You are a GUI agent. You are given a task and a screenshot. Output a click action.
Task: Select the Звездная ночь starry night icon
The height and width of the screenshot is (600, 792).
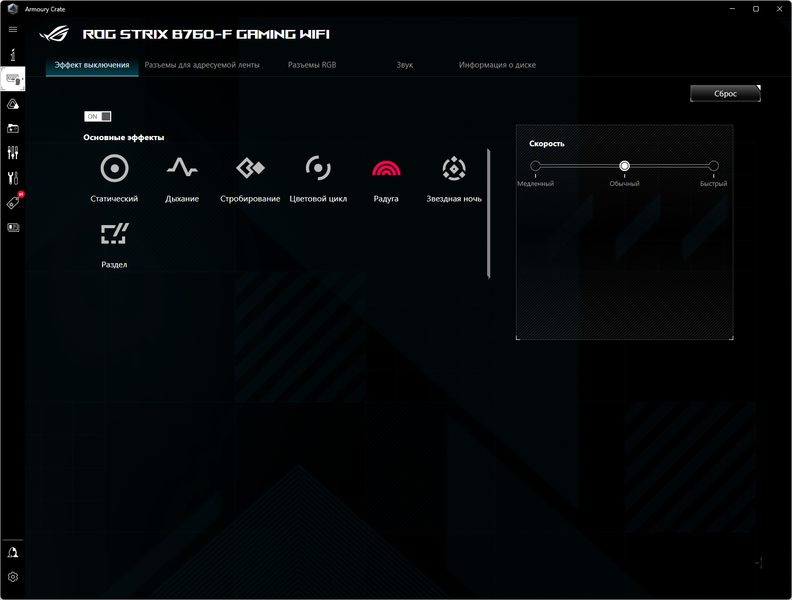[x=454, y=168]
